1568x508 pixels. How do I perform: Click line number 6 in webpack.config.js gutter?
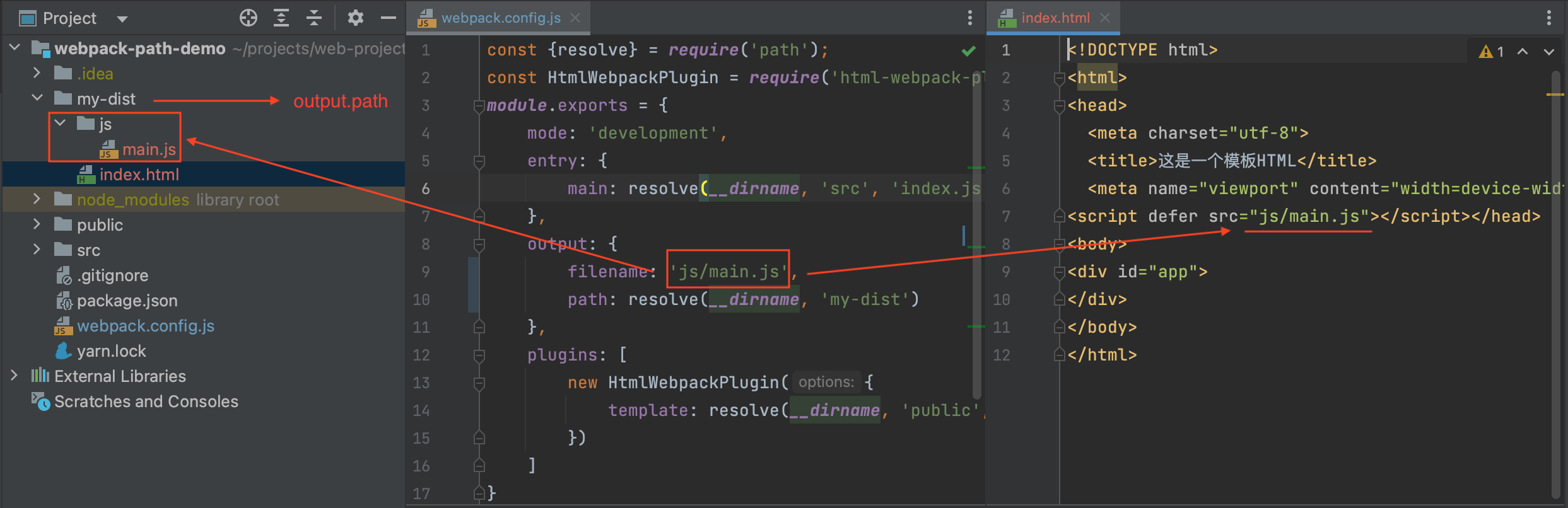[426, 188]
